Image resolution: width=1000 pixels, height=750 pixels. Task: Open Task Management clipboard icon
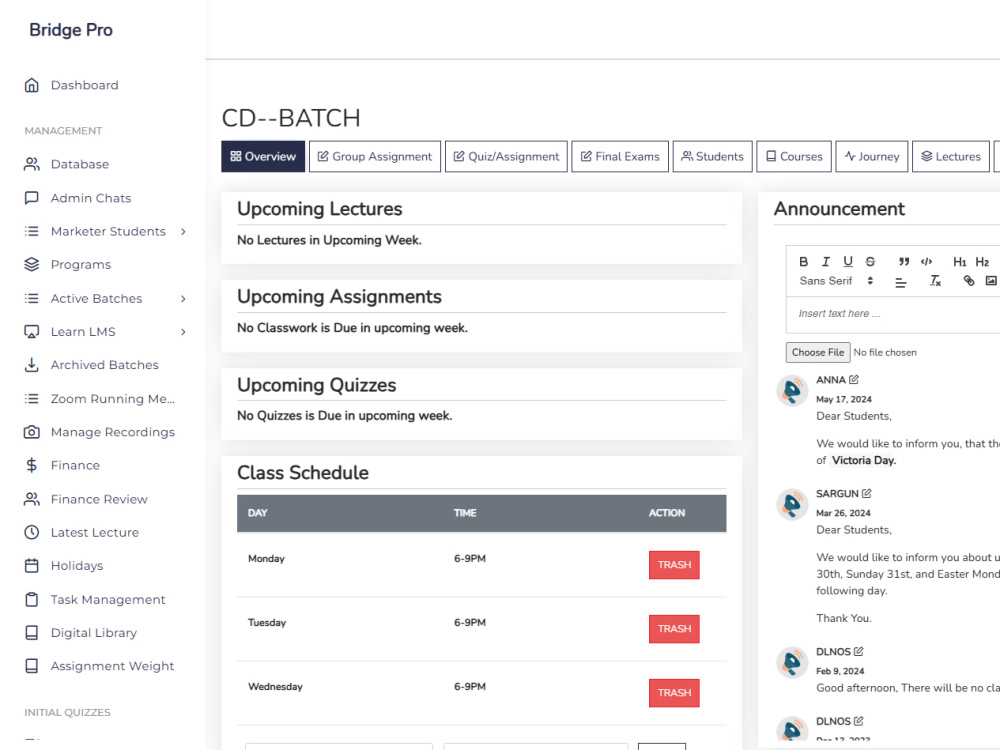point(31,599)
